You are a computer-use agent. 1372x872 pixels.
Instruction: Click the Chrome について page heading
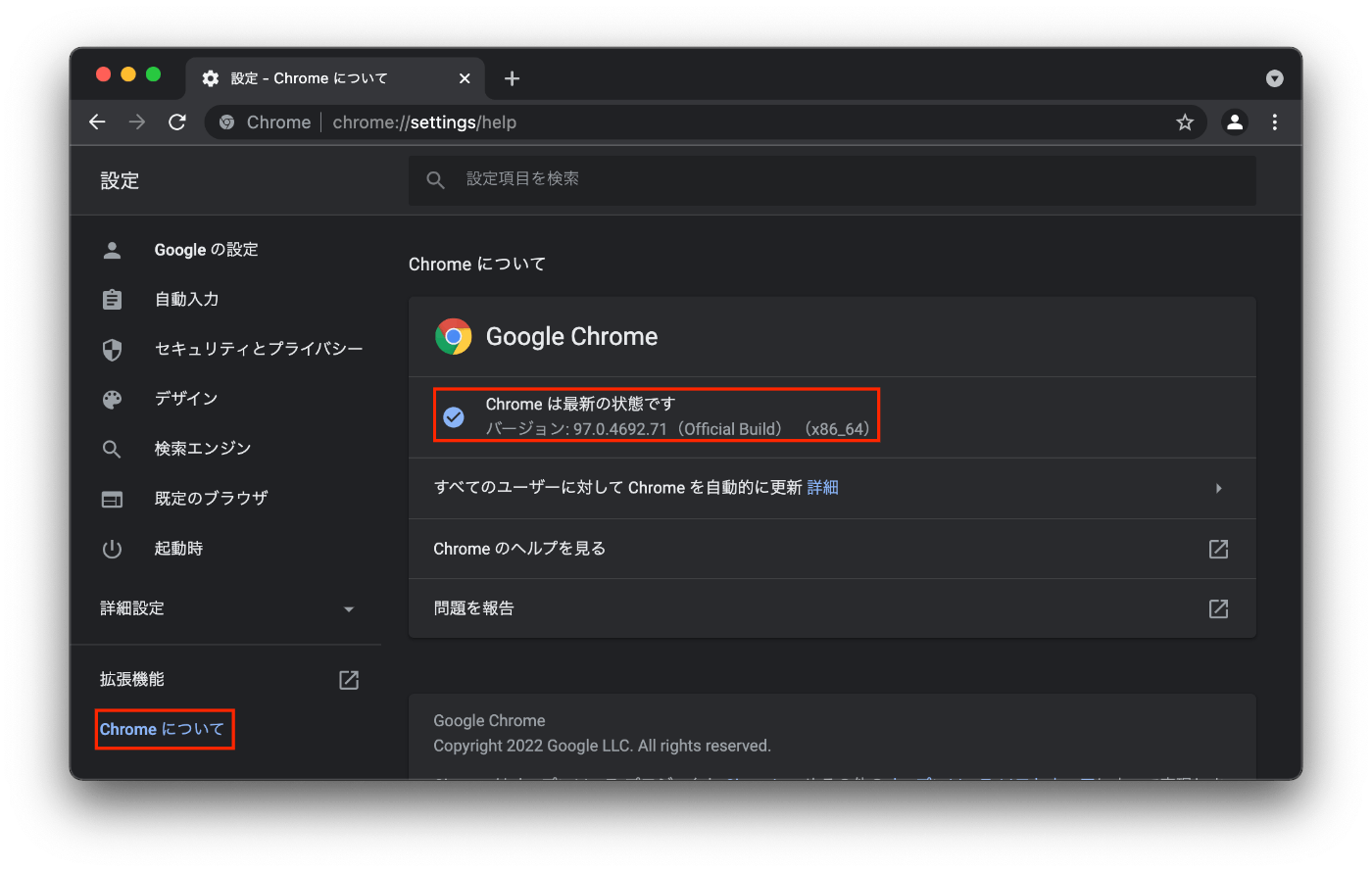[x=477, y=265]
